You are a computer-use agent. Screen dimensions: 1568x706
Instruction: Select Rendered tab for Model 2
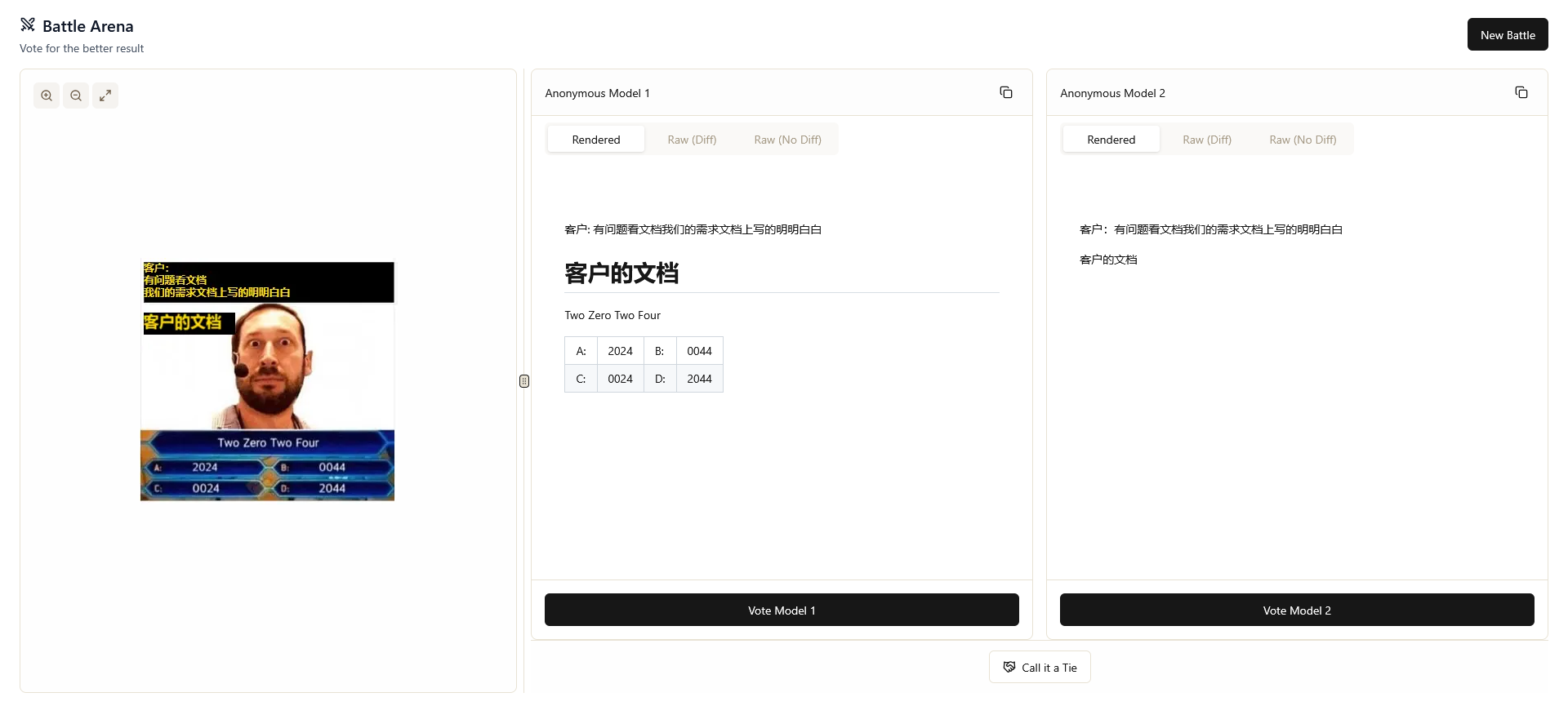coord(1111,140)
